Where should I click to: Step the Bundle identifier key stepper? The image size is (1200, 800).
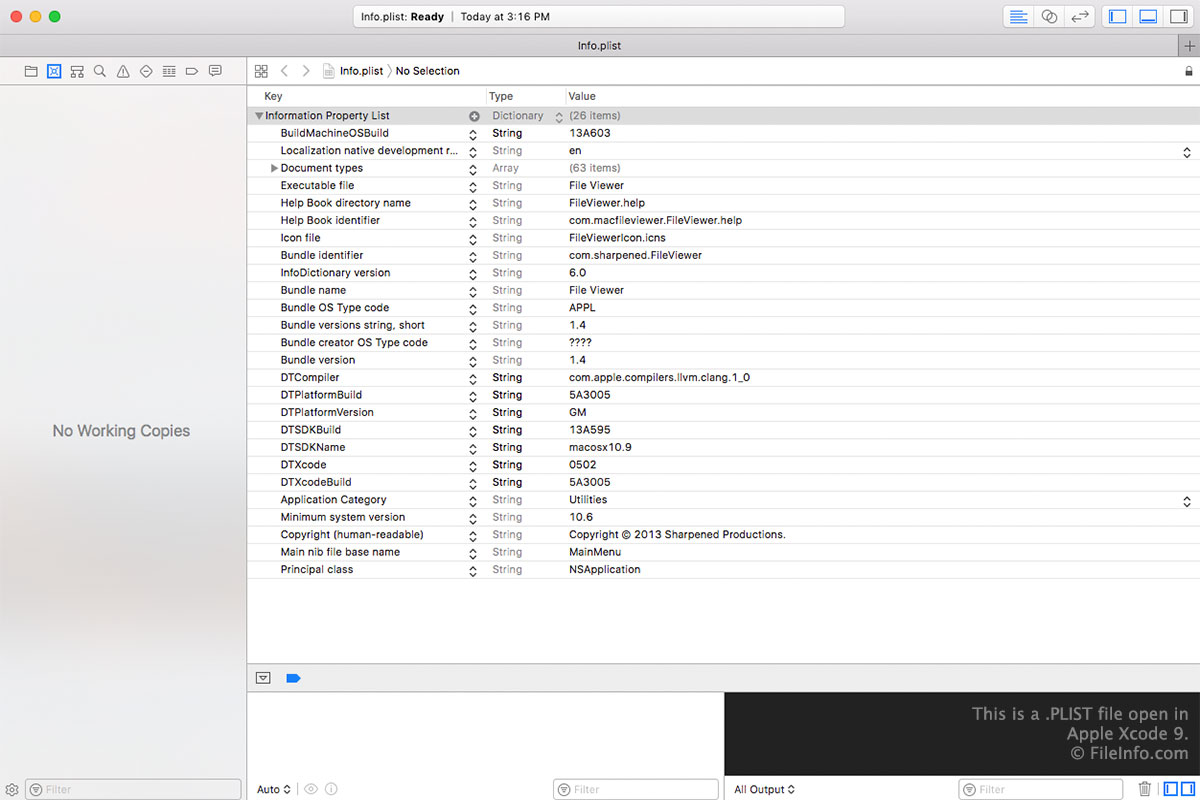473,256
